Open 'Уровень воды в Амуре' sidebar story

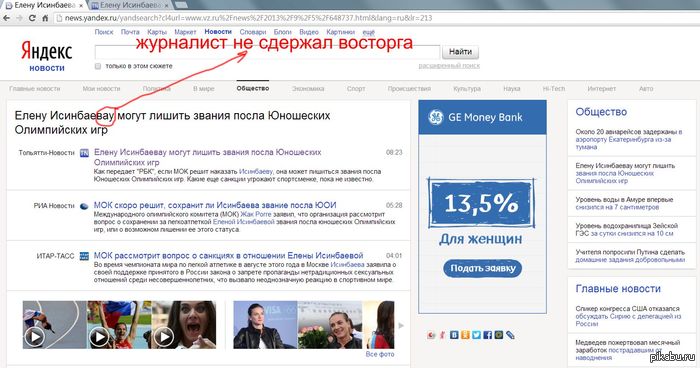tap(624, 203)
